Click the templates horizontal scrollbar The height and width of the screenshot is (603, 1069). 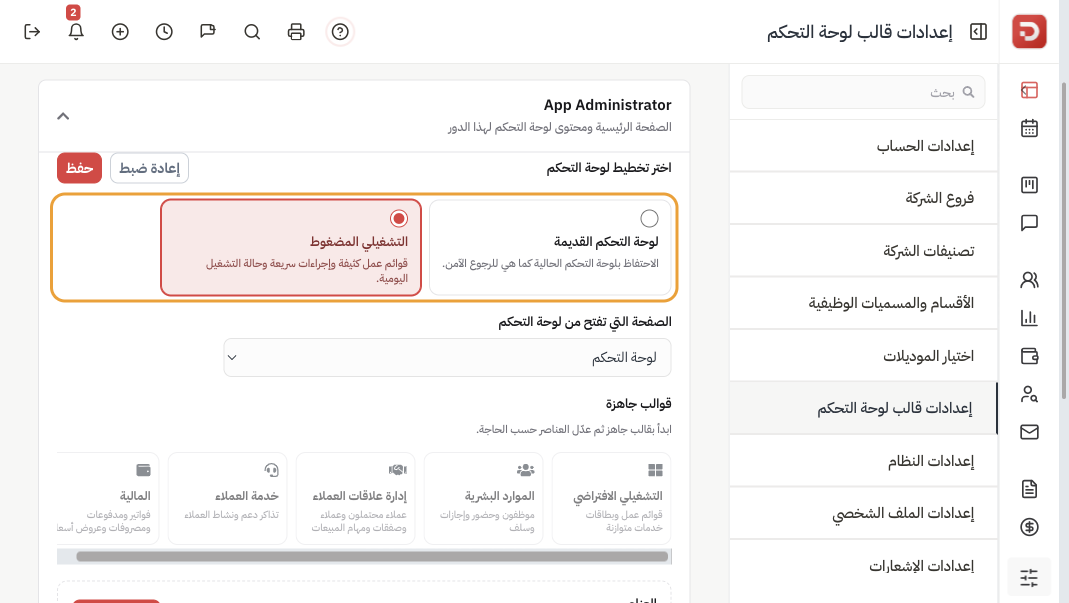[372, 557]
